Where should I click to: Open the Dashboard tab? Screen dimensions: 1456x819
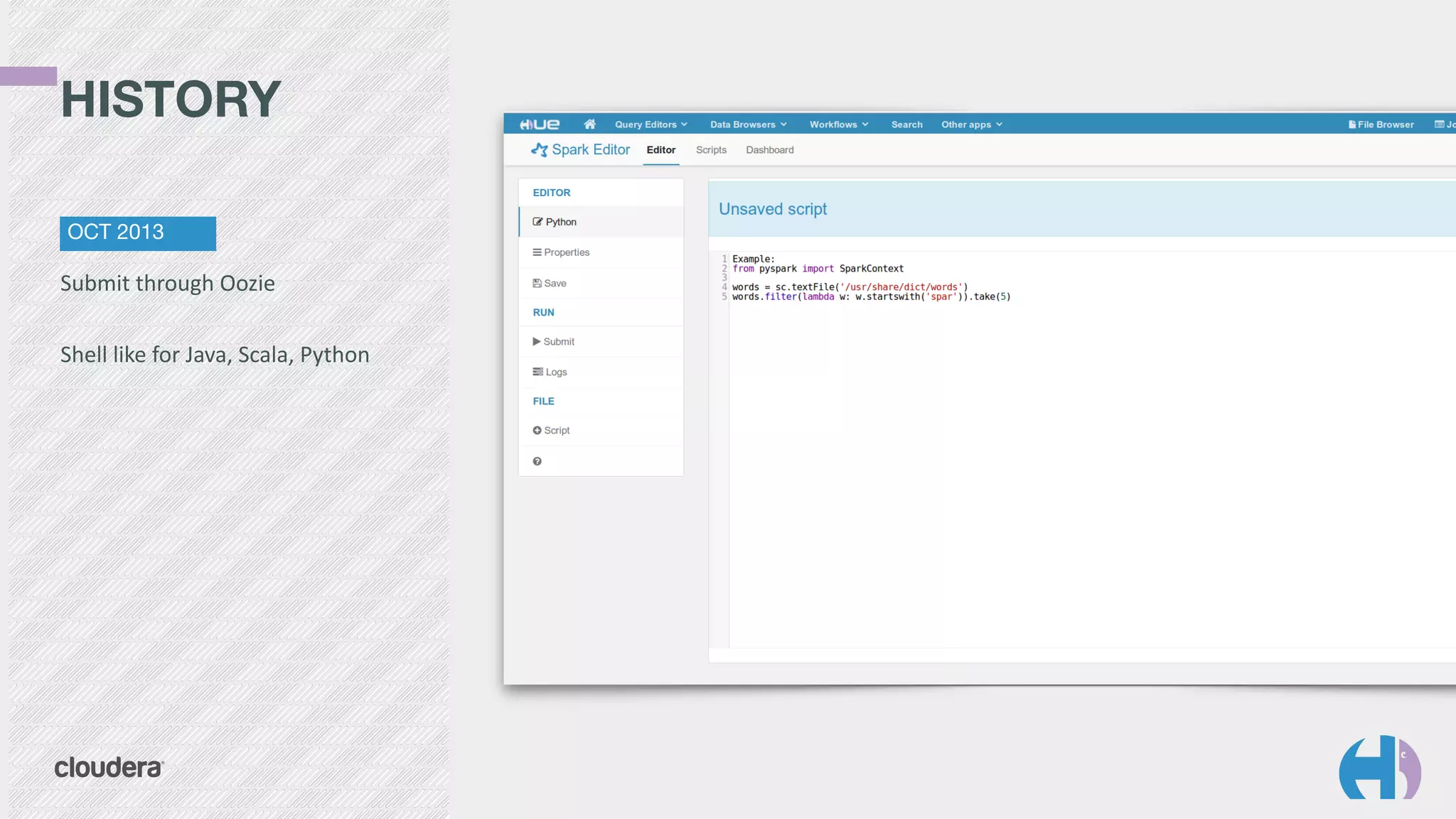pos(769,150)
